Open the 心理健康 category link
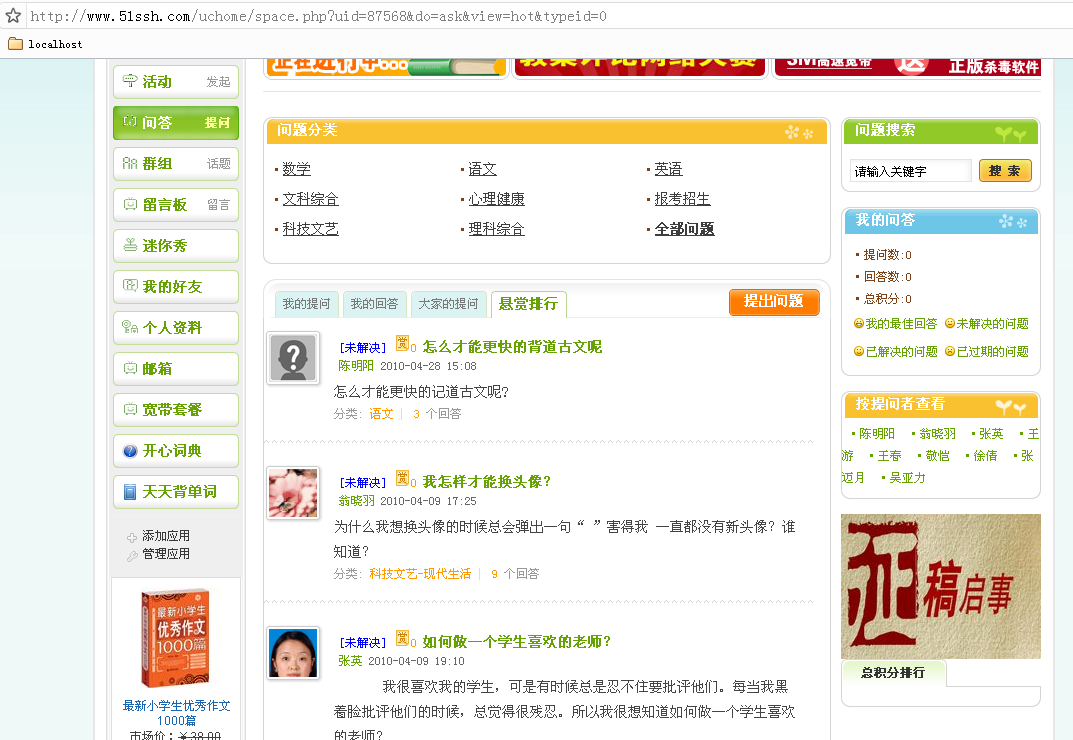Viewport: 1073px width, 740px height. click(497, 199)
